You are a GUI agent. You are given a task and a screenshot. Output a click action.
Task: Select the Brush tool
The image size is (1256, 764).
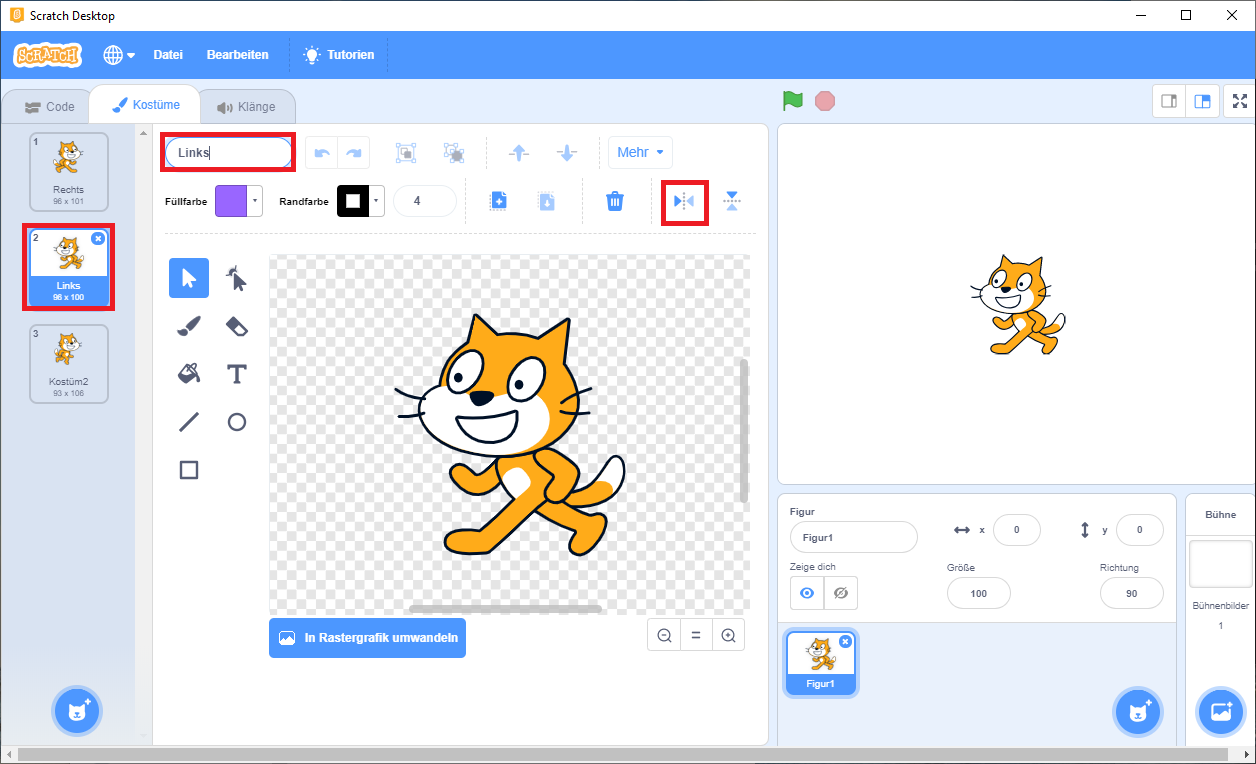point(189,326)
